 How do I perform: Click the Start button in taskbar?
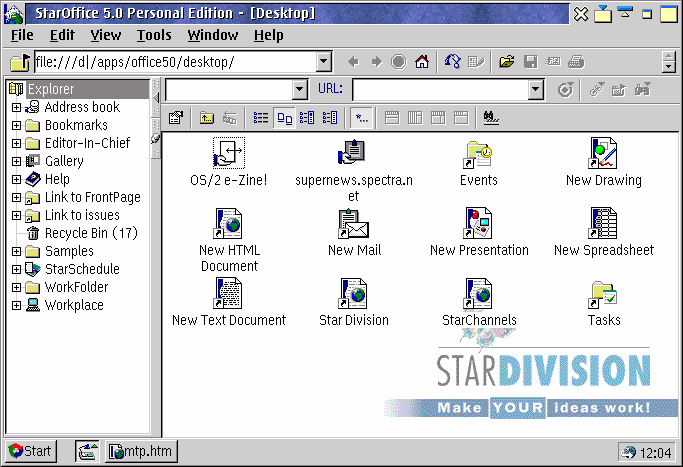[30, 451]
